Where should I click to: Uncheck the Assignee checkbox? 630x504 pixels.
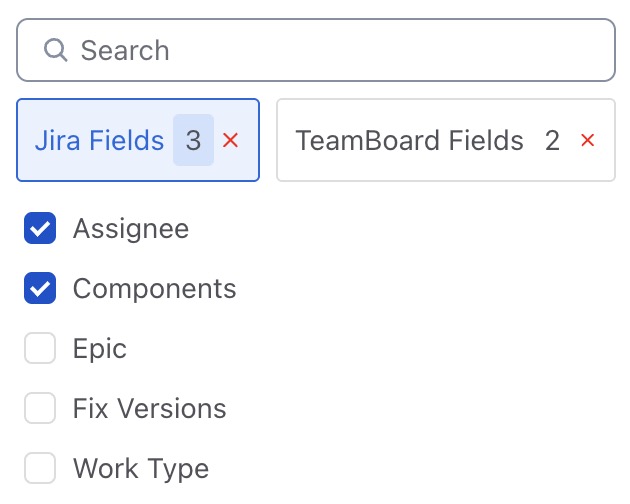coord(40,229)
